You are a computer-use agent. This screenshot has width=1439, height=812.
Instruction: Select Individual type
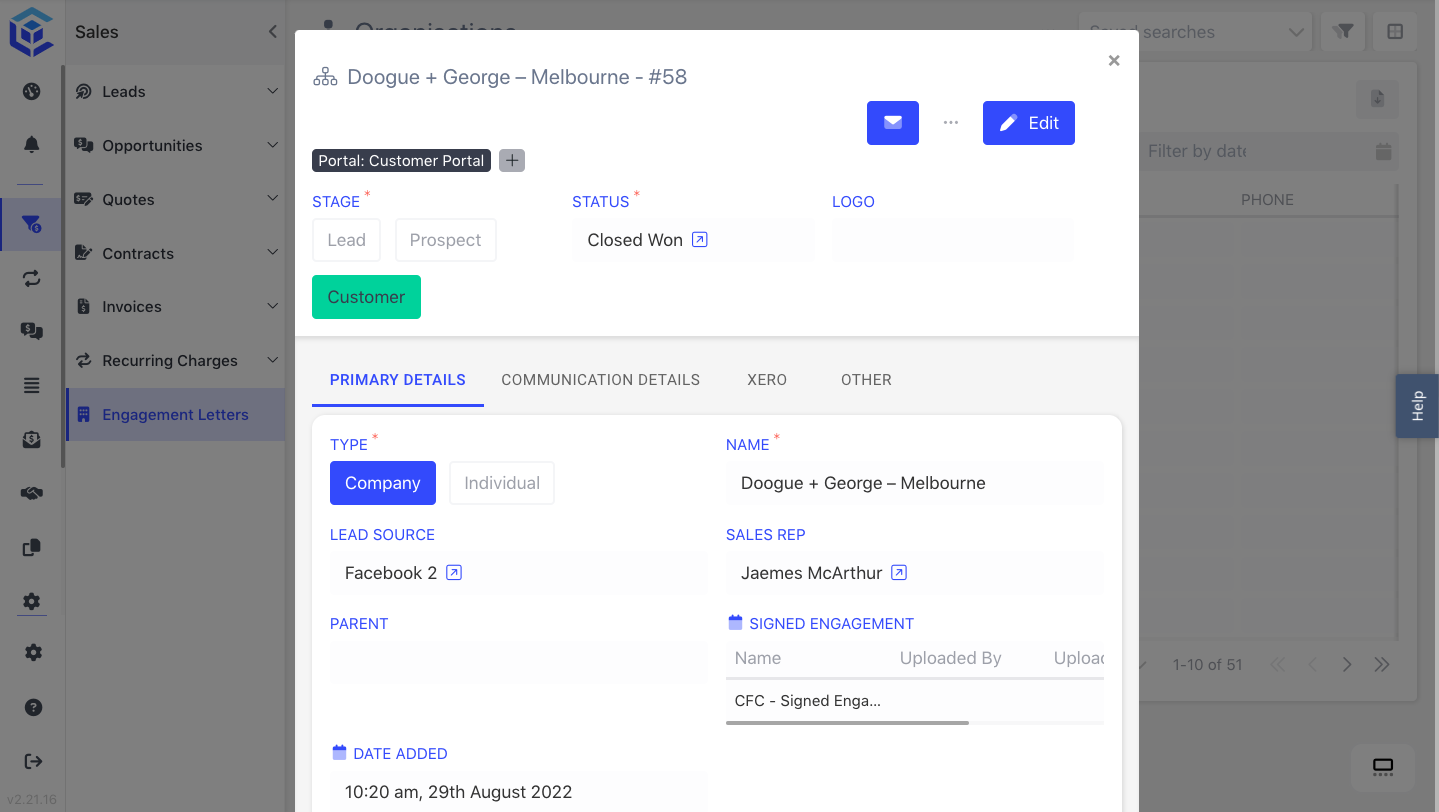502,483
